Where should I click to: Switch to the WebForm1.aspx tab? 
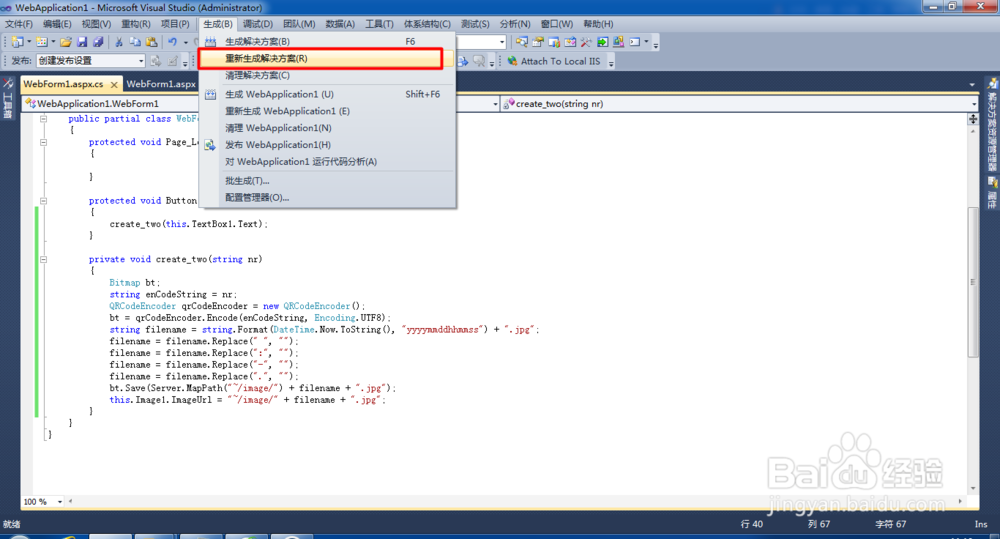pyautogui.click(x=161, y=84)
